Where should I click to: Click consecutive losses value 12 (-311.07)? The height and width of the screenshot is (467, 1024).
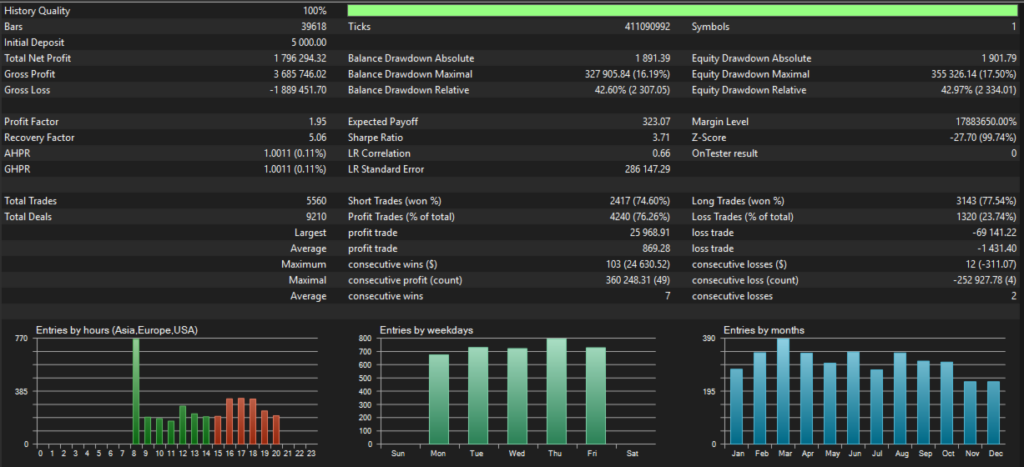click(x=989, y=265)
